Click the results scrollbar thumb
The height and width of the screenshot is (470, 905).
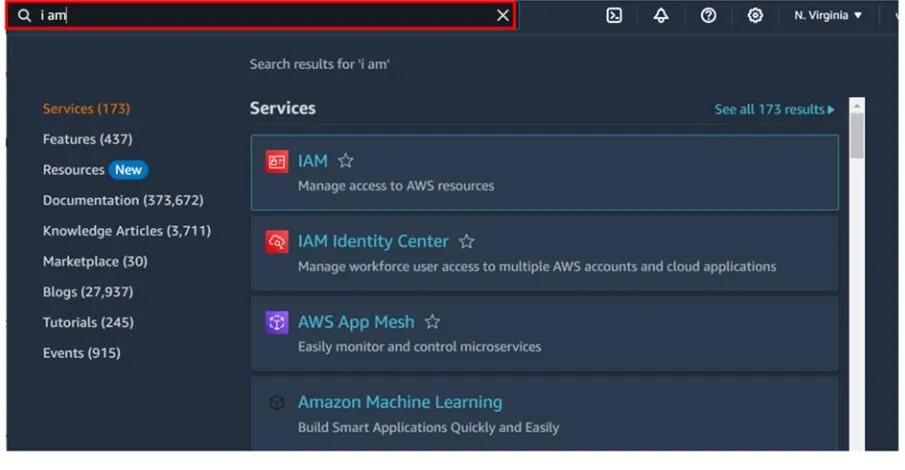pyautogui.click(x=857, y=136)
